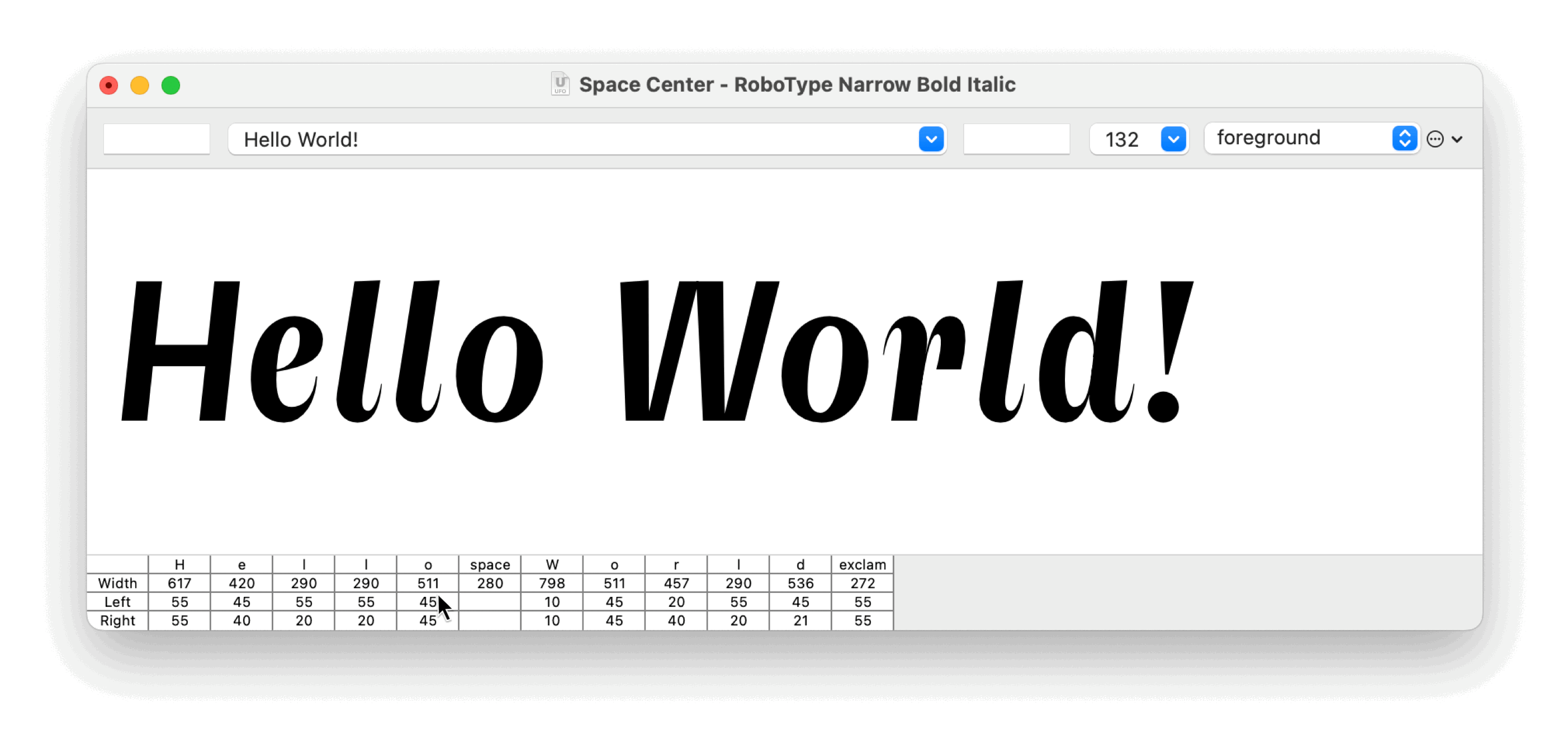
Task: Click right margin value 21 for d
Action: (x=800, y=620)
